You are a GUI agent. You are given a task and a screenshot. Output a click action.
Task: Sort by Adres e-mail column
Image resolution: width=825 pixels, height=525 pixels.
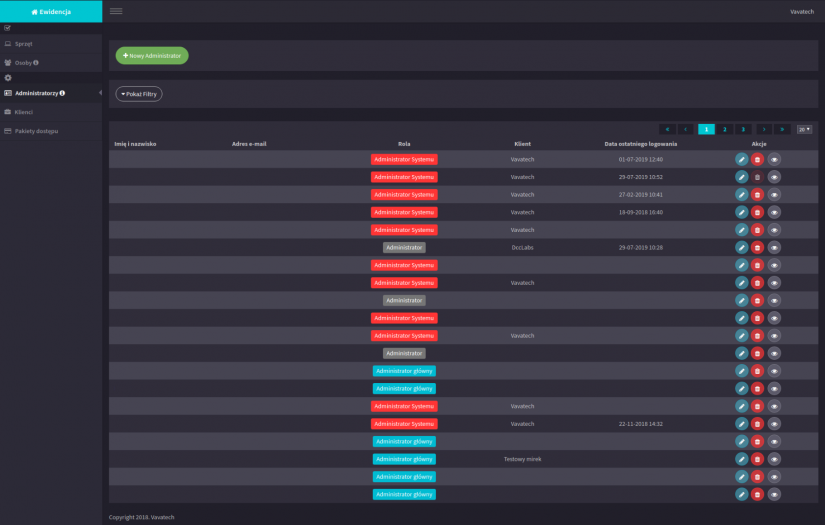tap(249, 144)
